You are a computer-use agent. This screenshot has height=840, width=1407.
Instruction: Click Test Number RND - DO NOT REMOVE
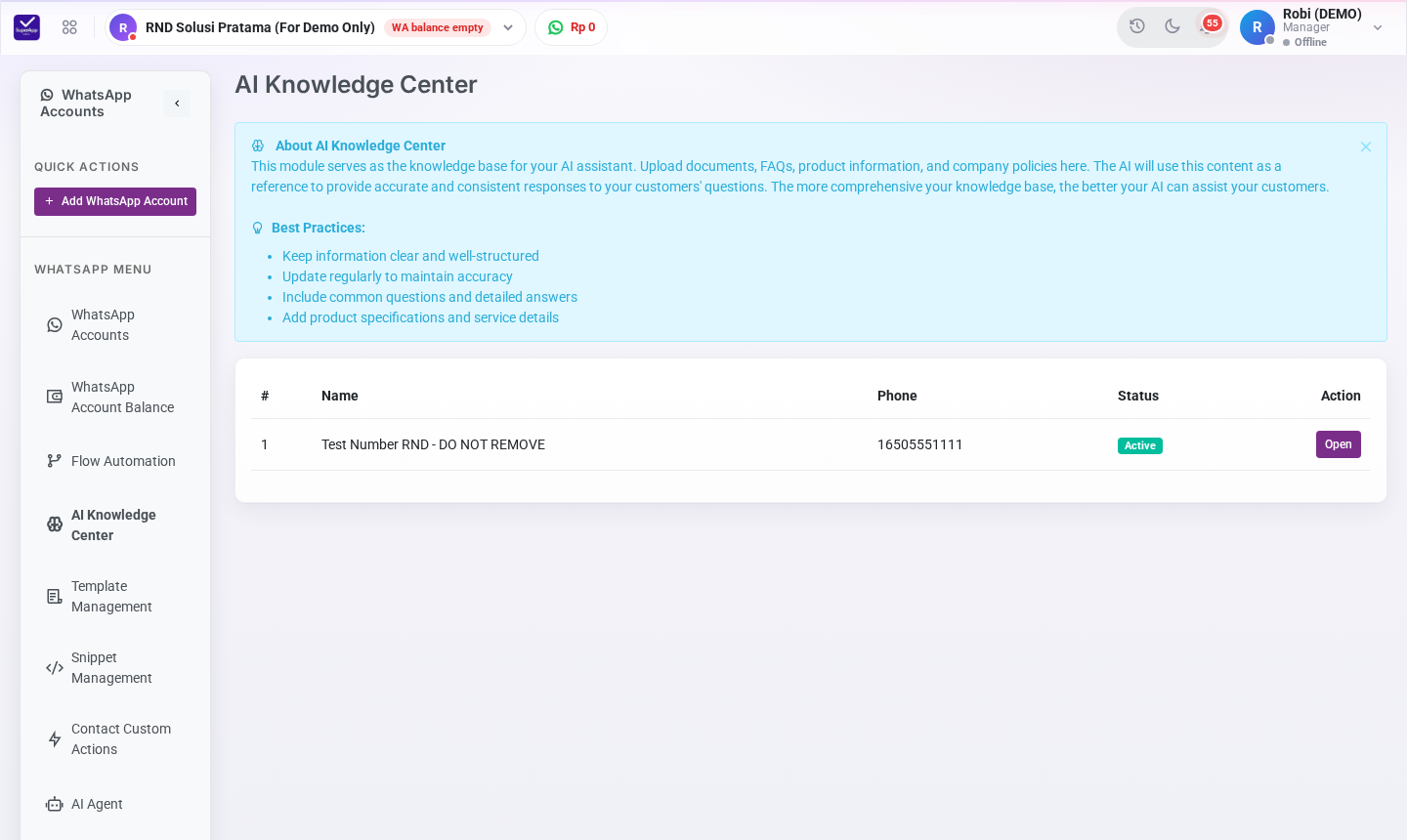(433, 444)
